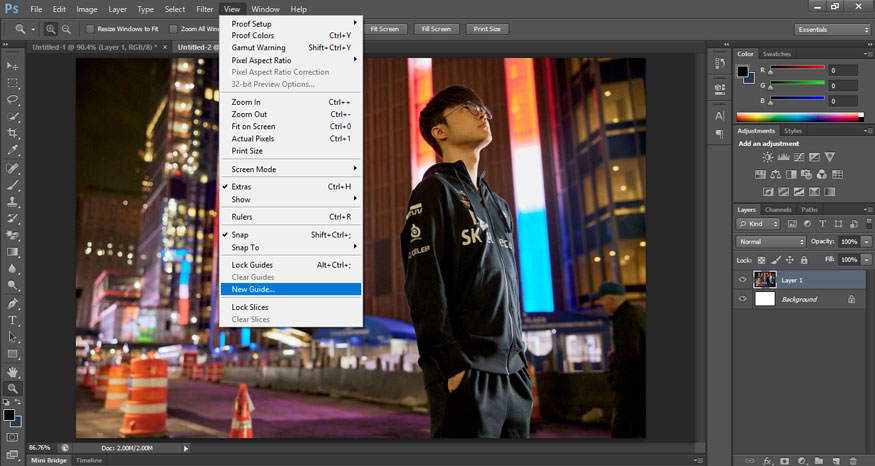Select the Hand tool
This screenshot has width=875, height=466.
click(x=13, y=371)
